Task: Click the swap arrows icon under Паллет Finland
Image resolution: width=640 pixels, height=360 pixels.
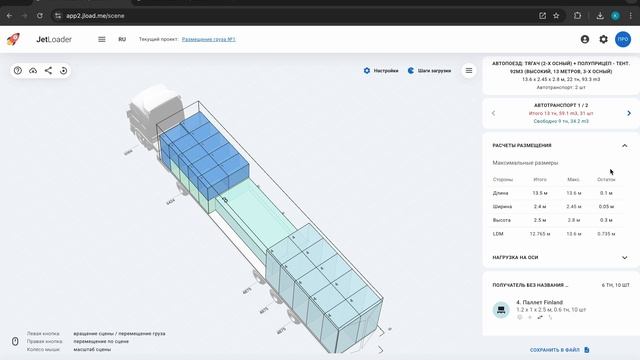Action: pos(540,317)
